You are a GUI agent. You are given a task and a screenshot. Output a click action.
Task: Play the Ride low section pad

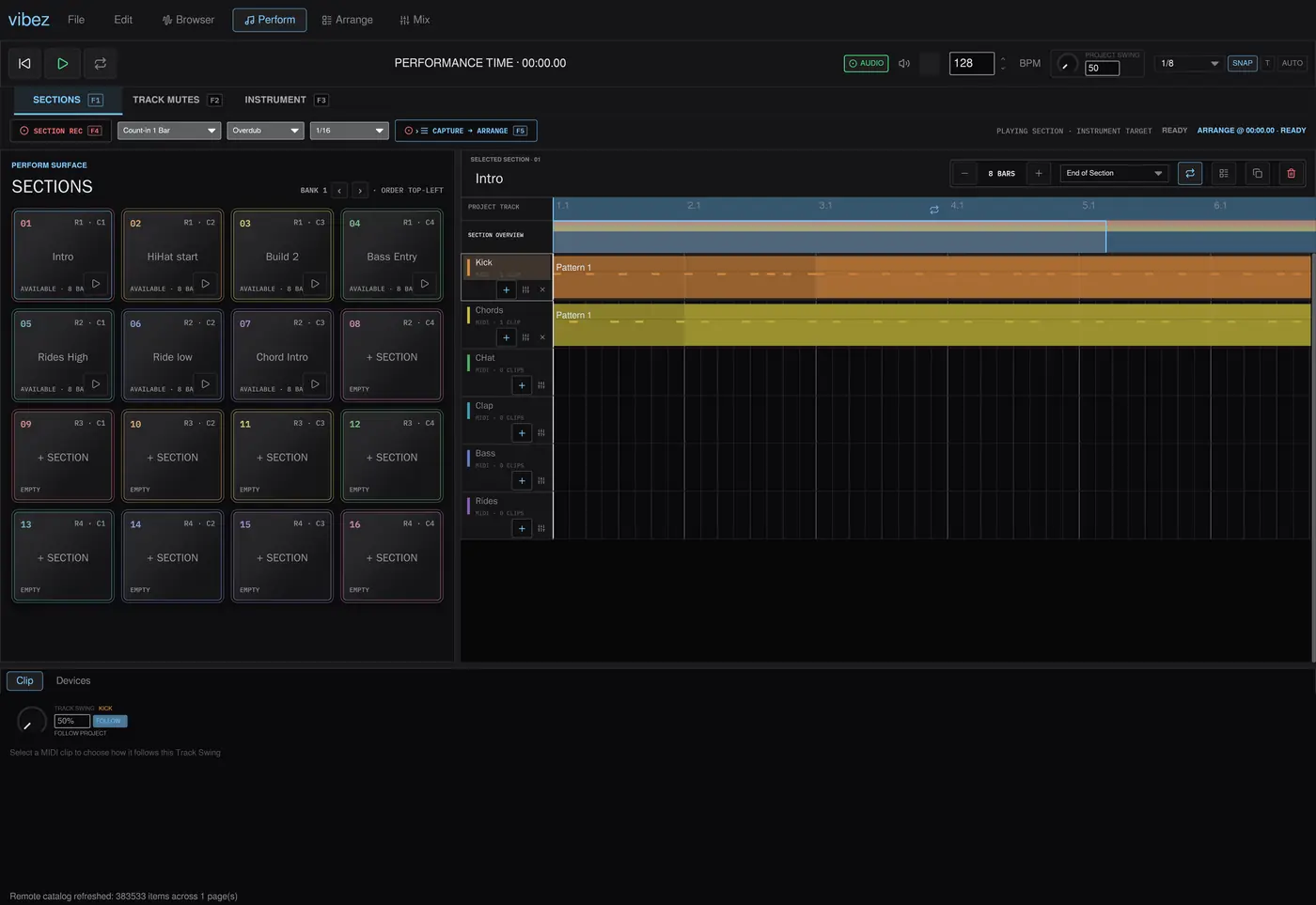(x=206, y=383)
